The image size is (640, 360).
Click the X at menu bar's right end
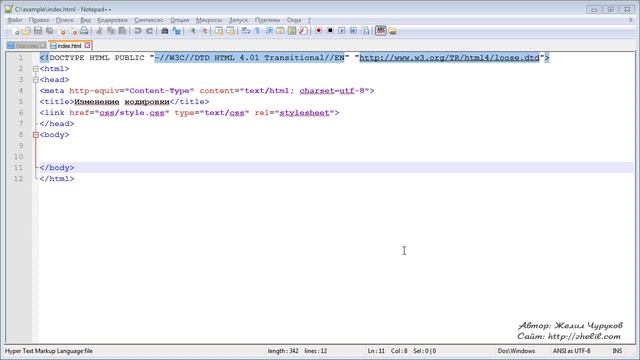coord(630,20)
